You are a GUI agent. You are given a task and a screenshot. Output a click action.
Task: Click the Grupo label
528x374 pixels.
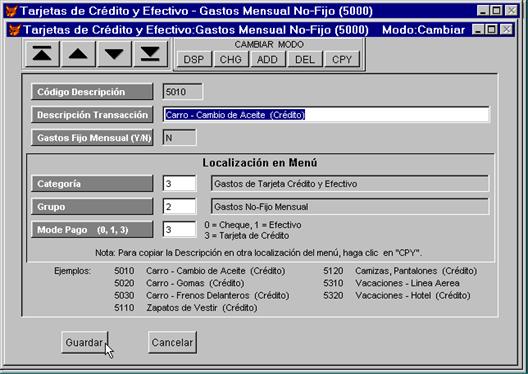pyautogui.click(x=92, y=207)
